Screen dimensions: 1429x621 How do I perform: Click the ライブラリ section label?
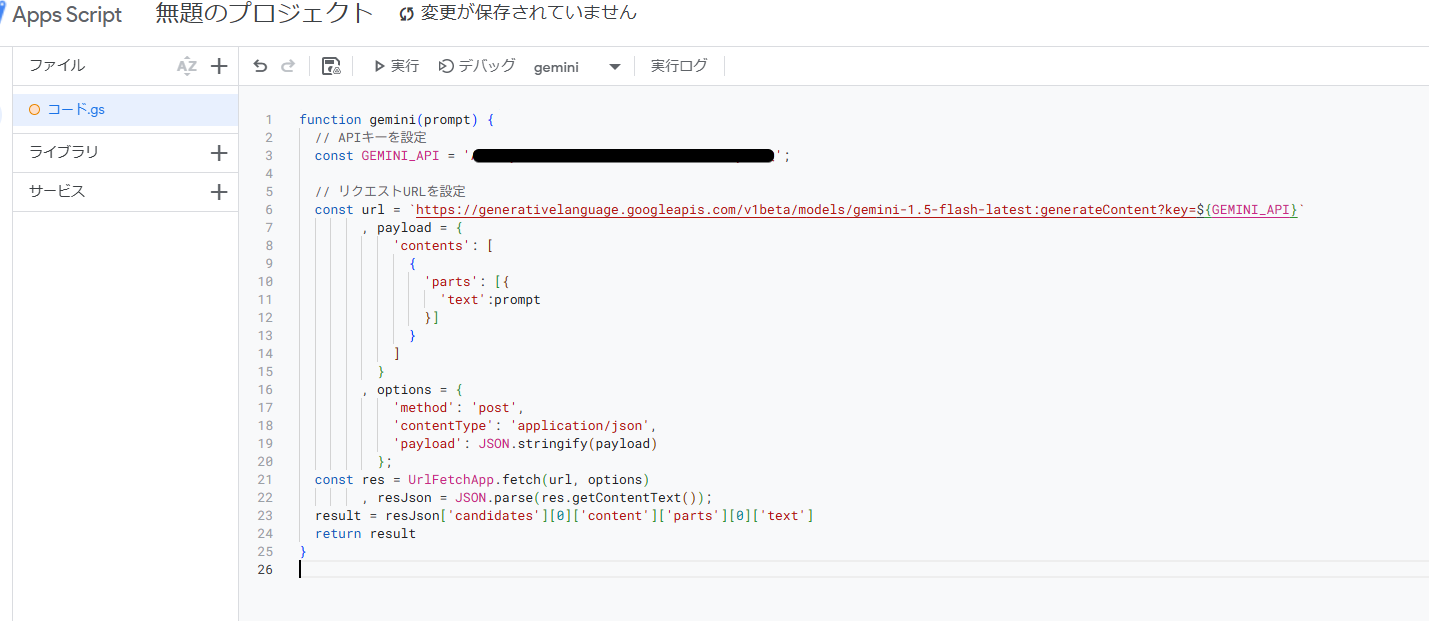coord(68,151)
